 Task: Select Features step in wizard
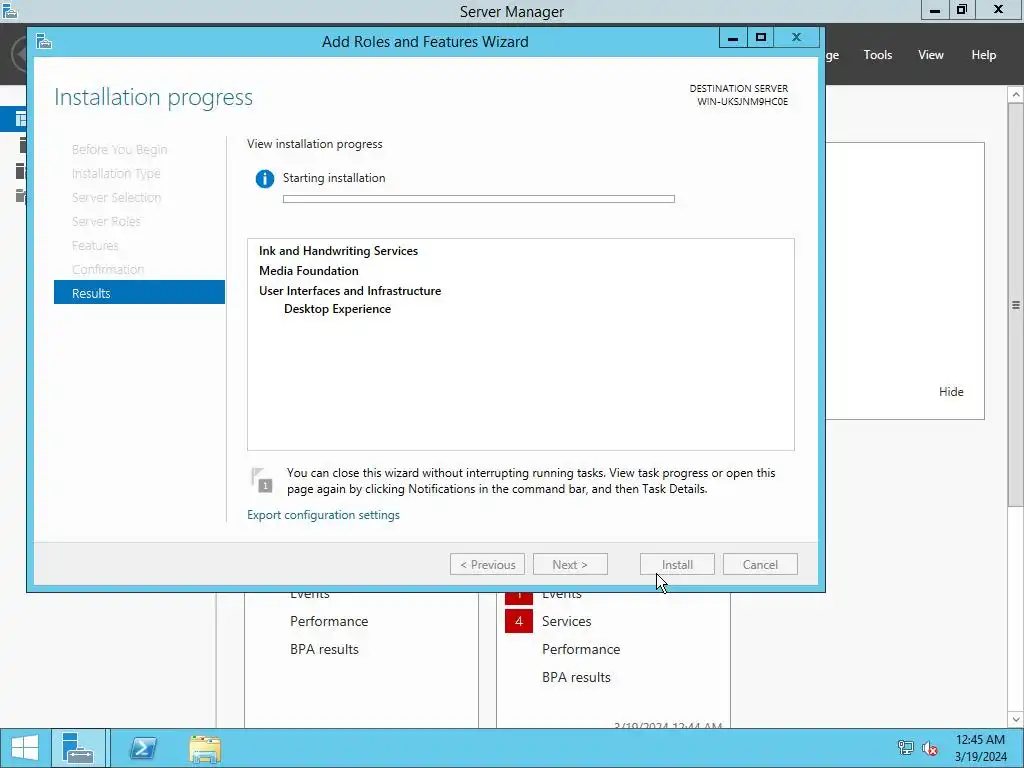point(95,246)
